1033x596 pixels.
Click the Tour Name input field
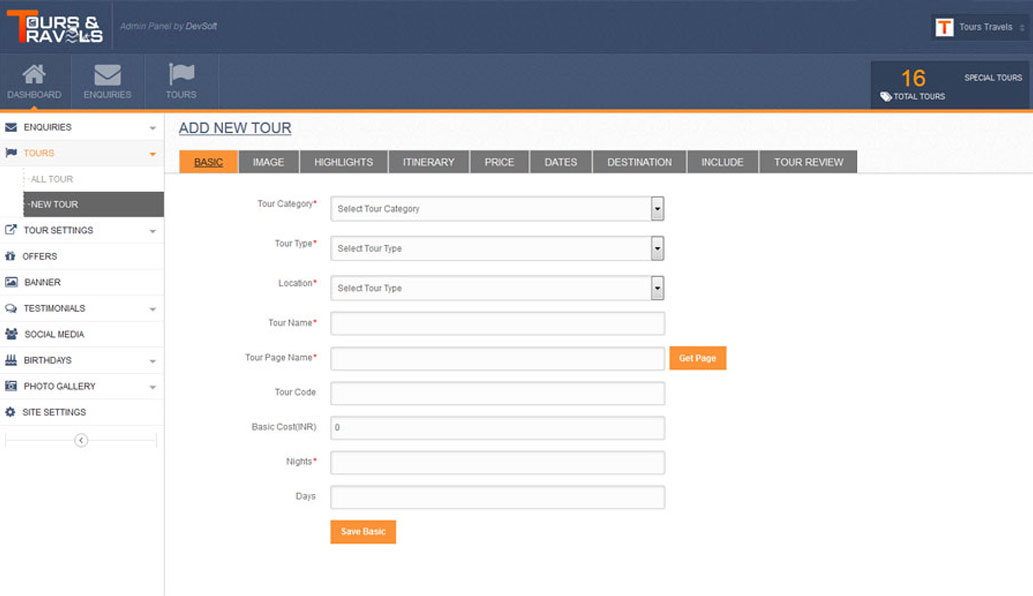[x=497, y=323]
